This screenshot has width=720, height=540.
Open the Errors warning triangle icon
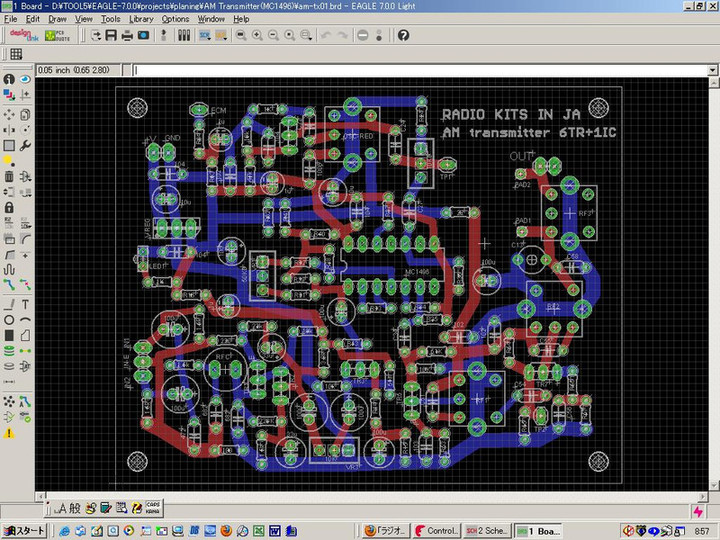pos(9,433)
